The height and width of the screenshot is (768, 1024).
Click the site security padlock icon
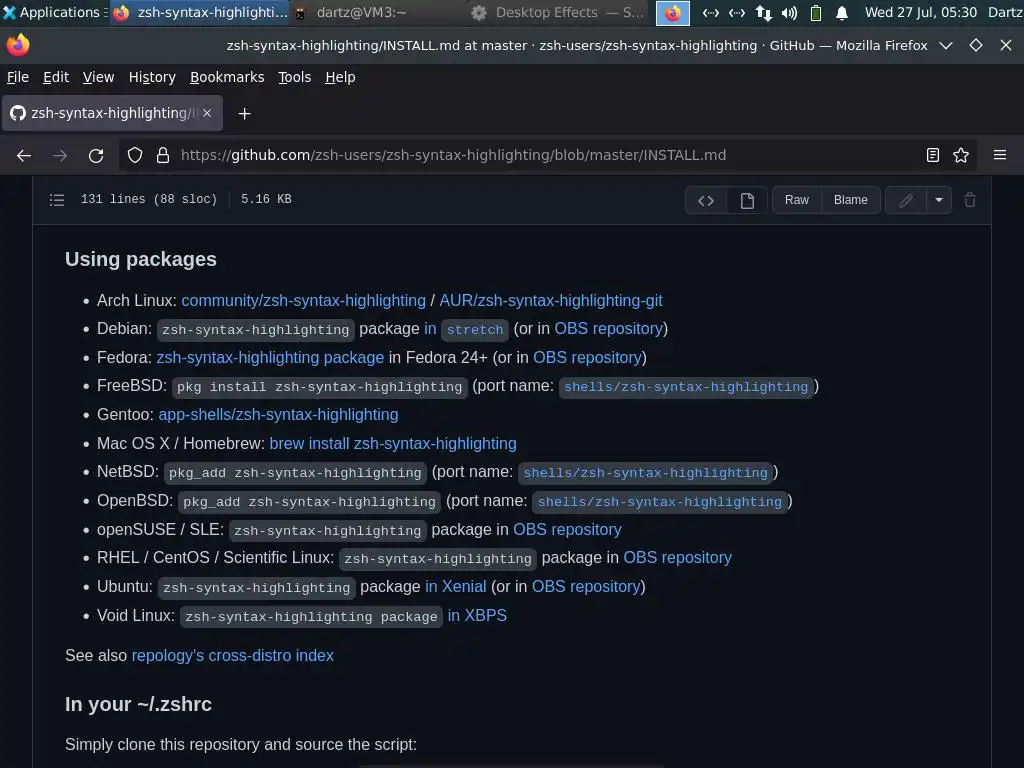click(163, 155)
